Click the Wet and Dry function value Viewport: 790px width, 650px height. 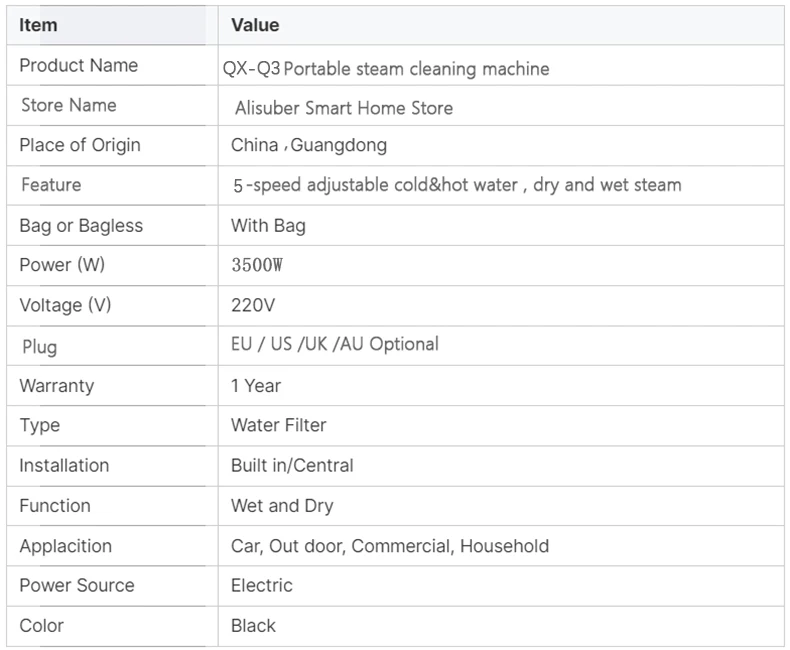[282, 505]
